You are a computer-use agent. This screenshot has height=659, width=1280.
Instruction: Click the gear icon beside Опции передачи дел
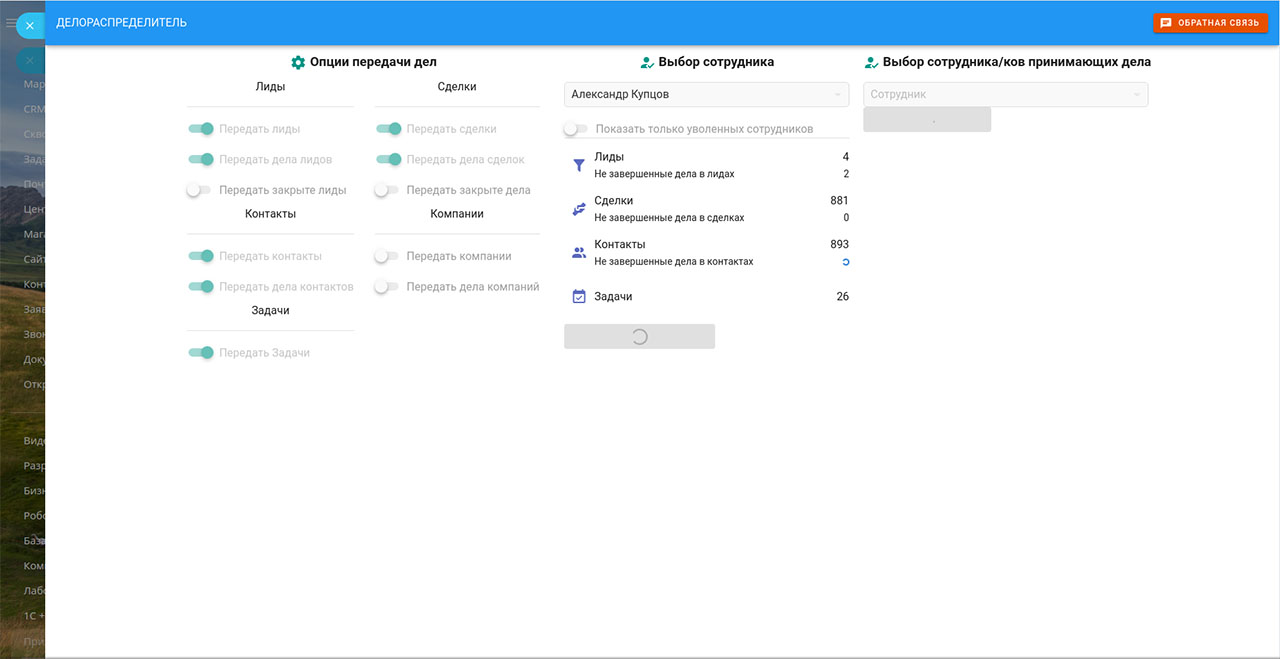[x=297, y=62]
